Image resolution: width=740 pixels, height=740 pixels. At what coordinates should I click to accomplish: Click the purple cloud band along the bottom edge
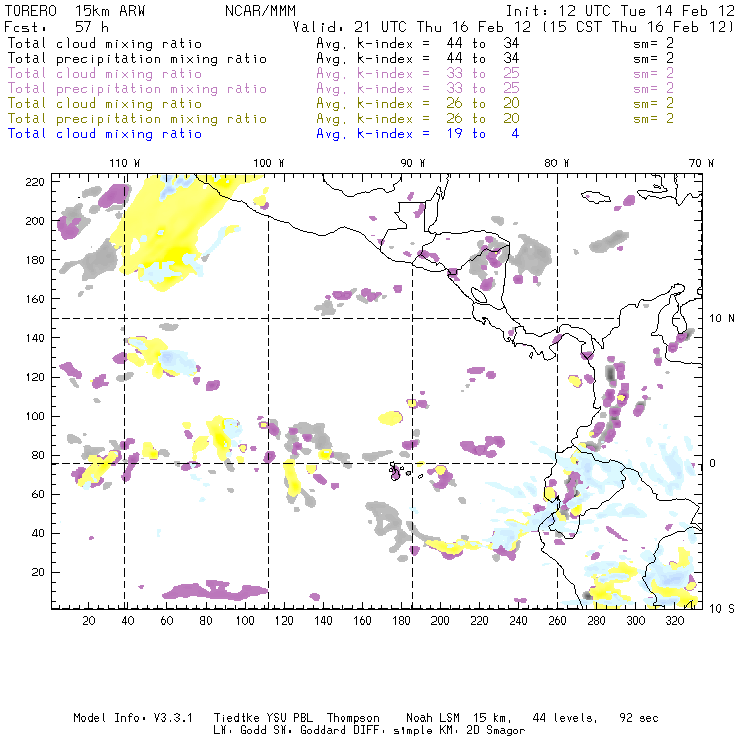[215, 590]
